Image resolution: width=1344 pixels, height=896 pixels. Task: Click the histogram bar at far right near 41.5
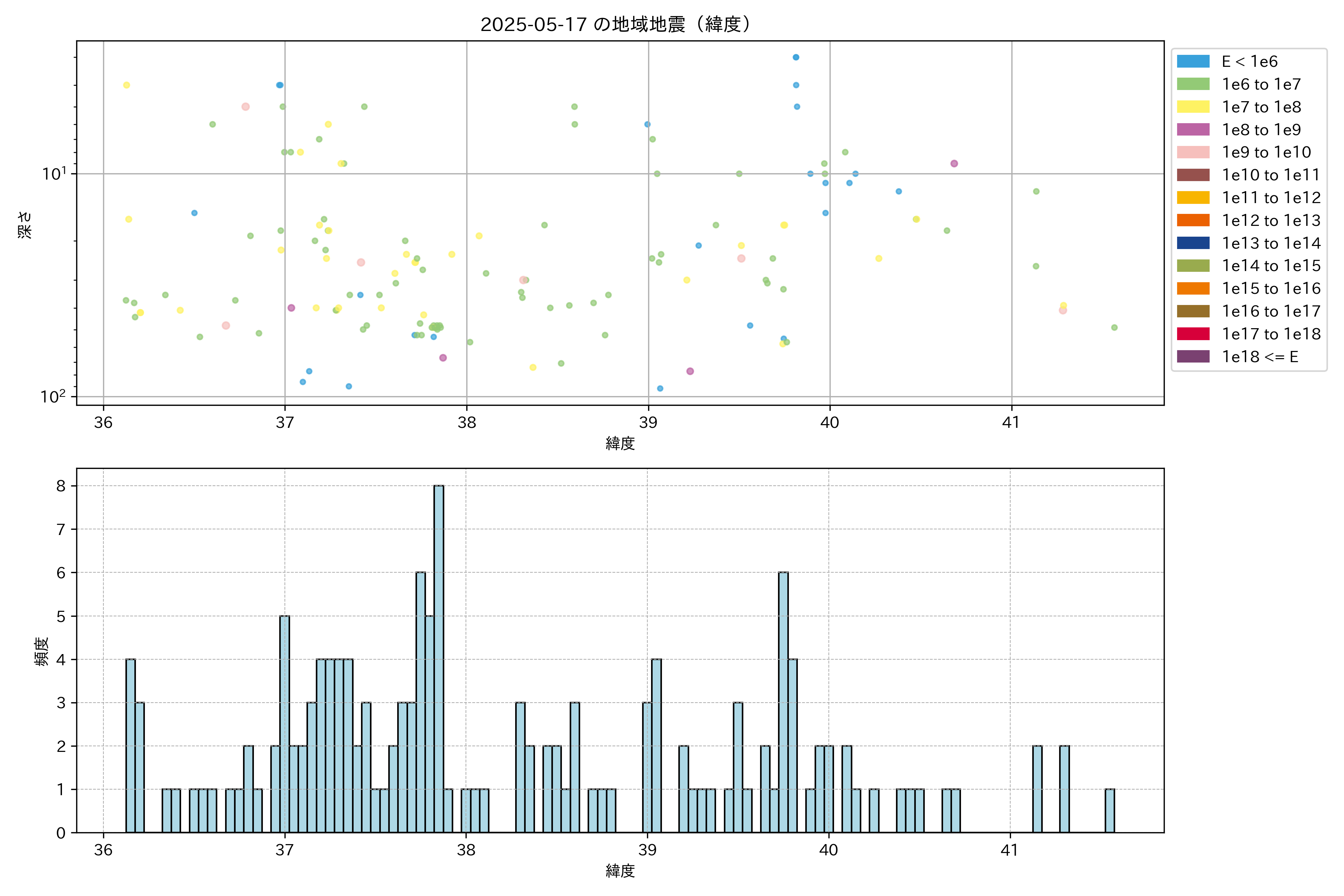[x=1109, y=810]
